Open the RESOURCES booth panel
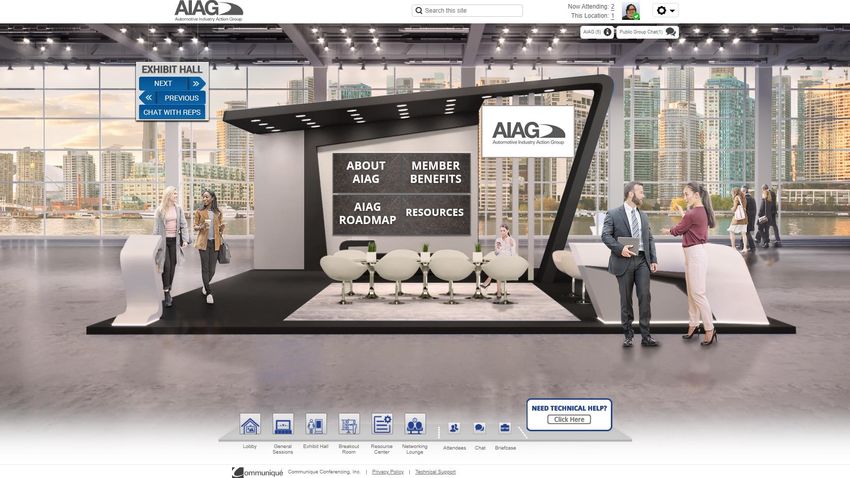The width and height of the screenshot is (850, 478). pyautogui.click(x=435, y=212)
